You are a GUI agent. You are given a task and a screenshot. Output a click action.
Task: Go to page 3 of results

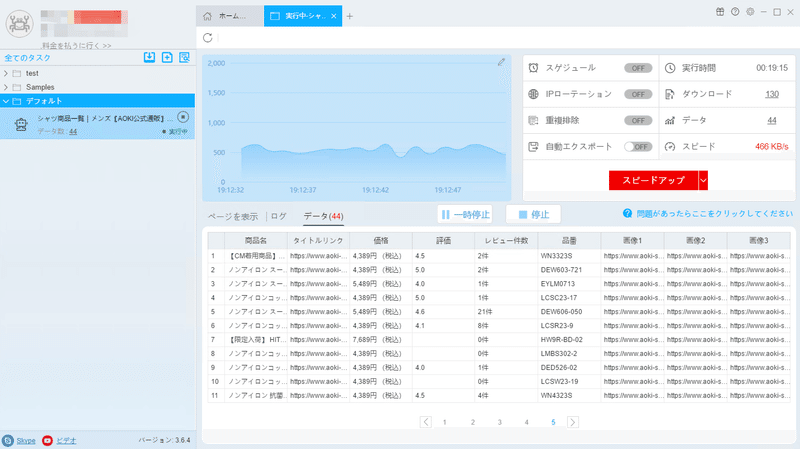[x=499, y=422]
